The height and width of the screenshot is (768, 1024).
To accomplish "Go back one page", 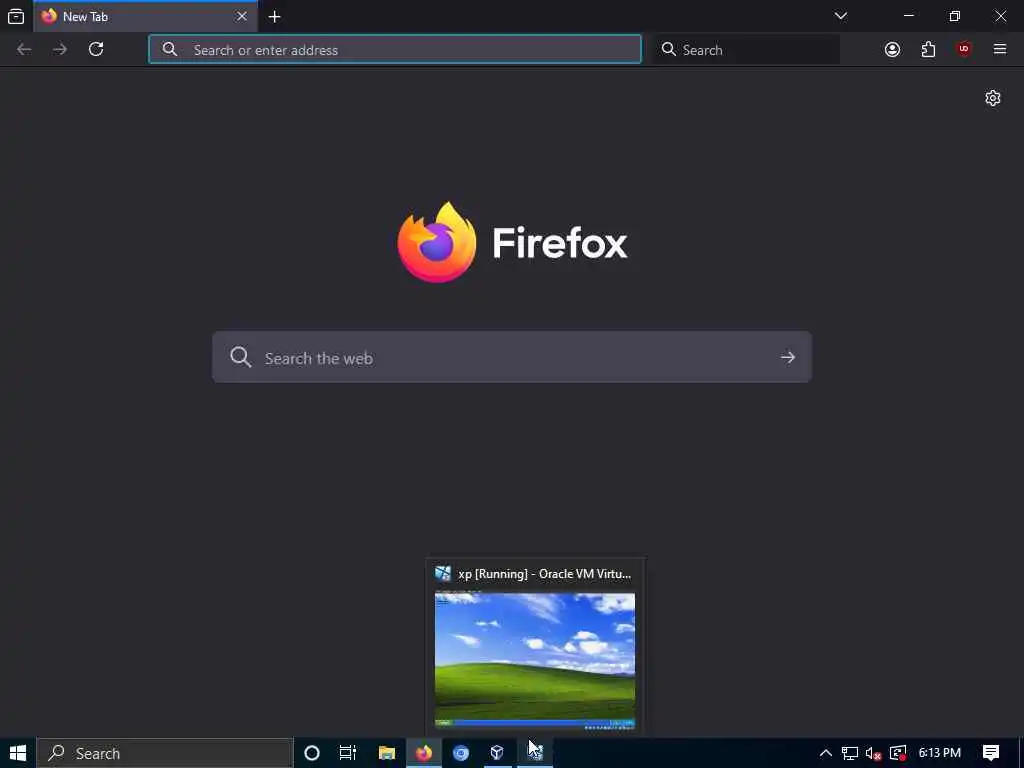I will (24, 49).
